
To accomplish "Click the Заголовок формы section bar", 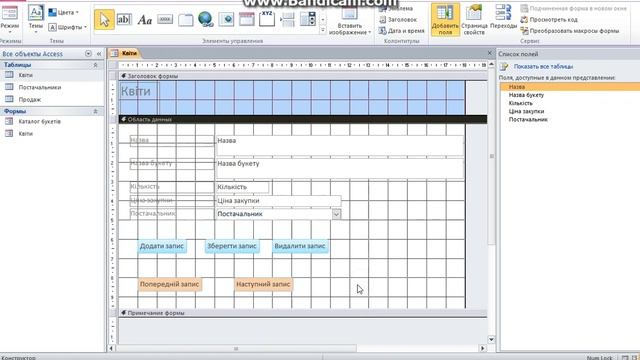I will (303, 76).
